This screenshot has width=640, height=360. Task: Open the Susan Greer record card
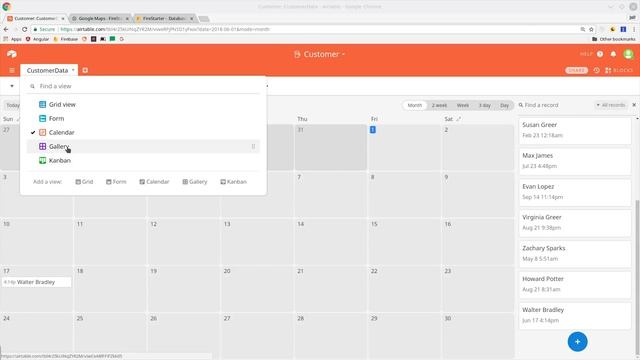click(x=575, y=130)
